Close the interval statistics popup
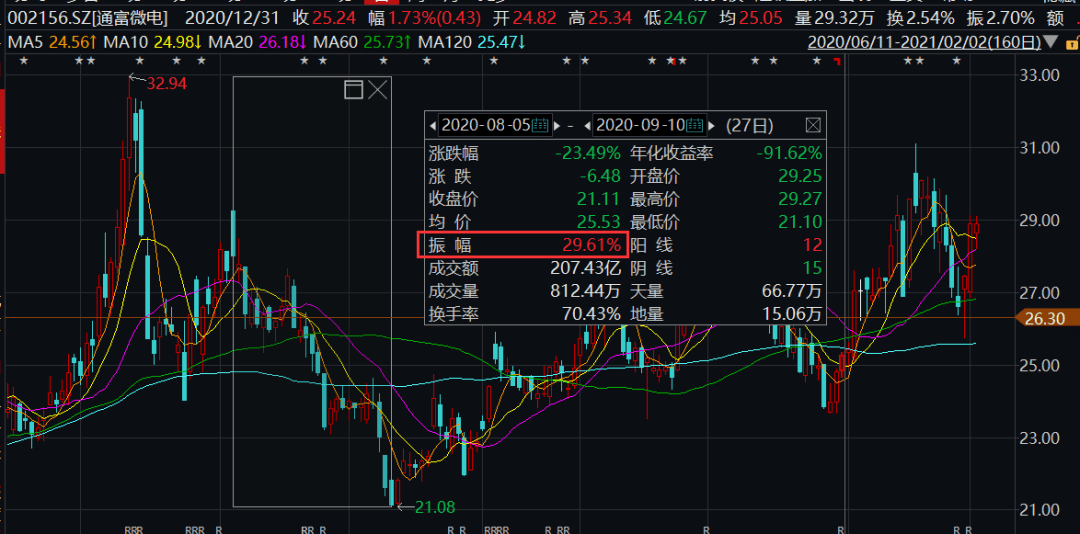Image resolution: width=1080 pixels, height=534 pixels. coord(813,125)
